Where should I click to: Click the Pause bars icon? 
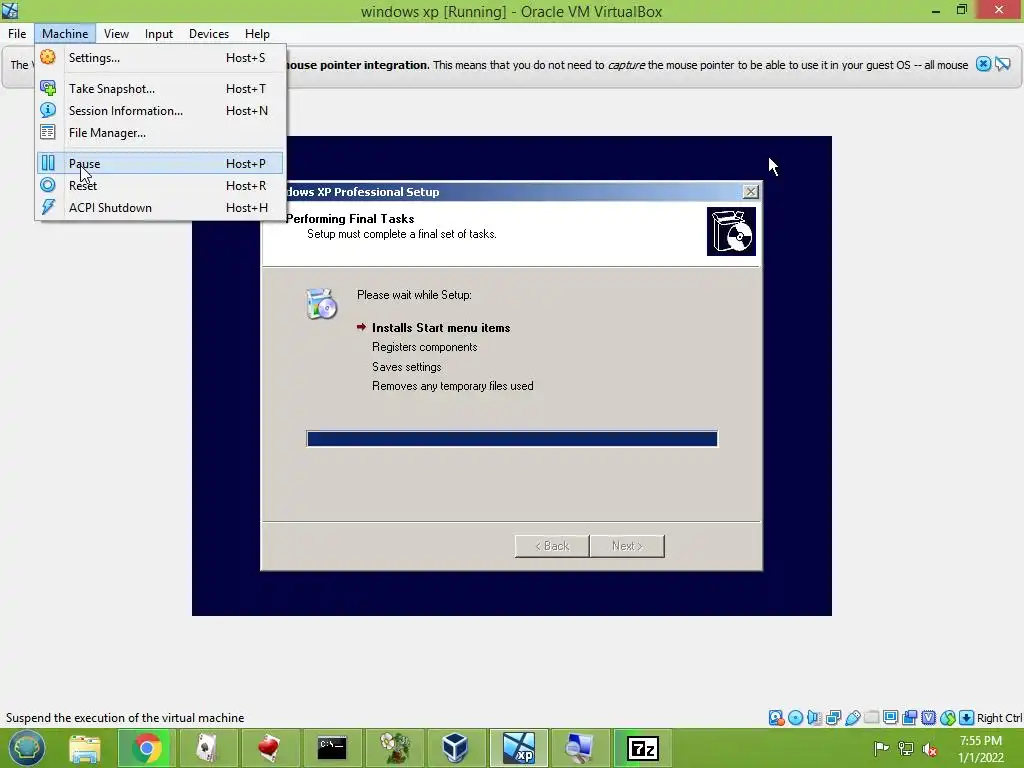(48, 163)
